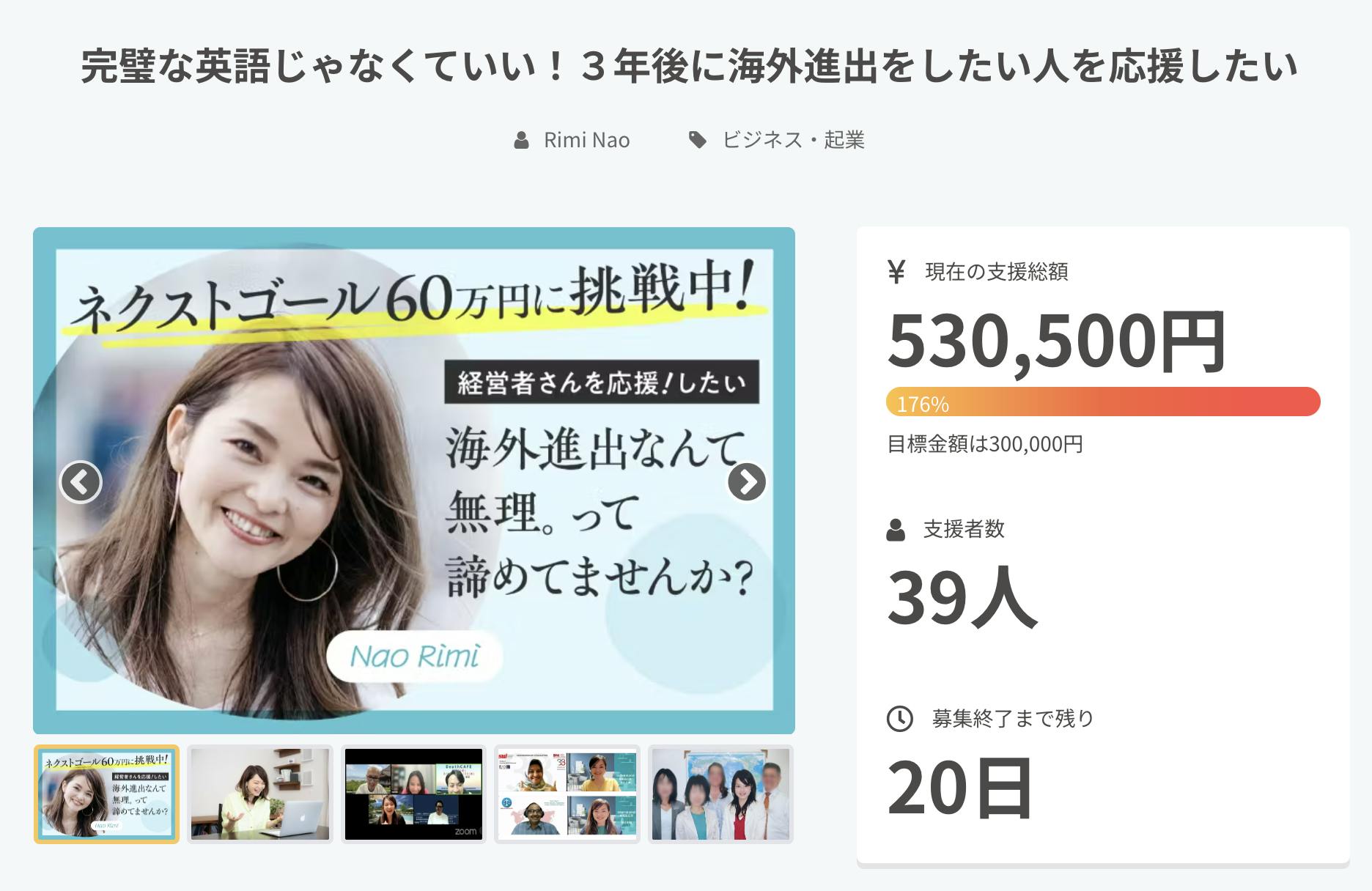Click the 39人 supporter count
The width and height of the screenshot is (1372, 891).
pyautogui.click(x=962, y=598)
